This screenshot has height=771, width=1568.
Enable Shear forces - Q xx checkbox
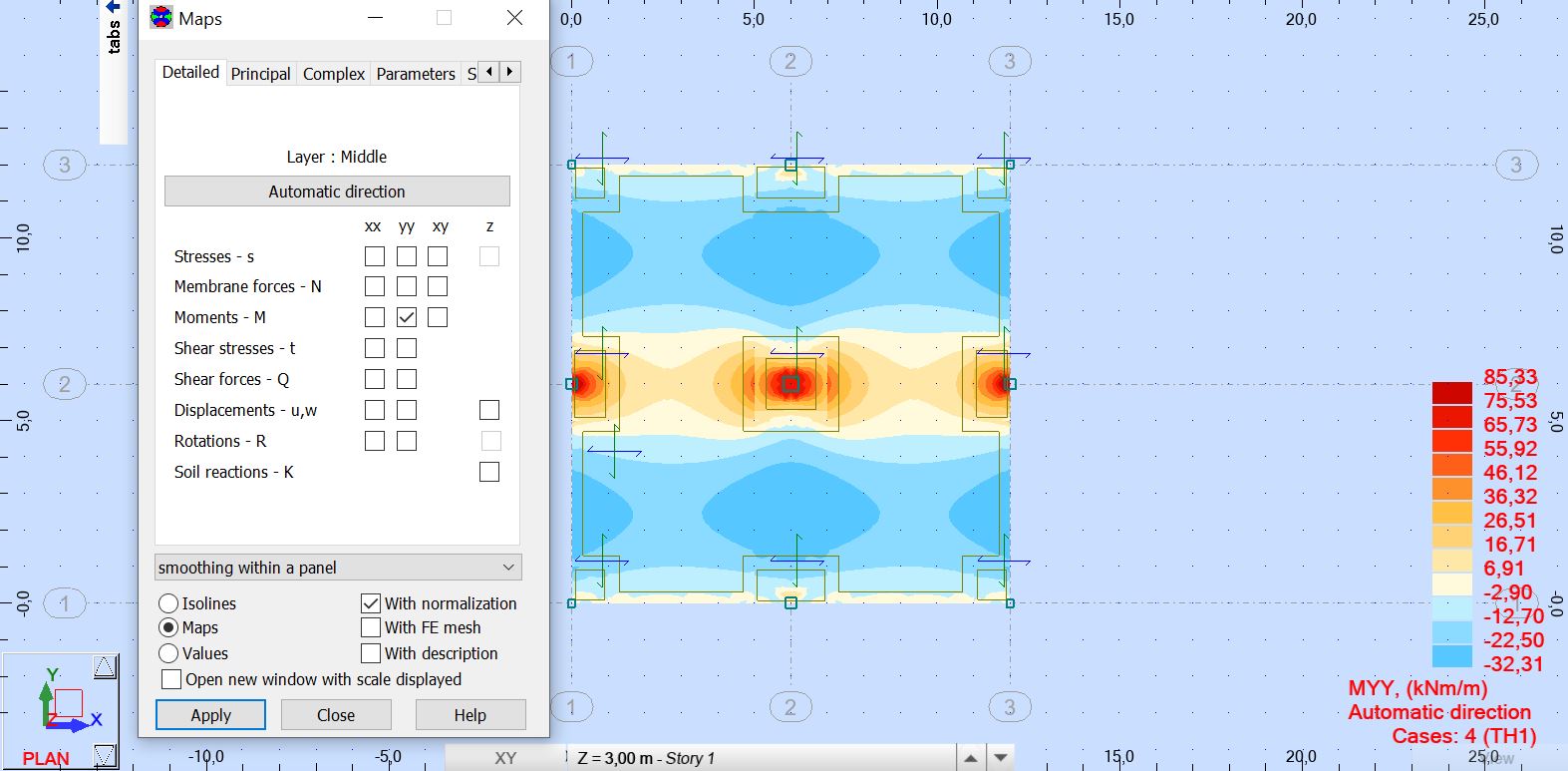(x=375, y=379)
